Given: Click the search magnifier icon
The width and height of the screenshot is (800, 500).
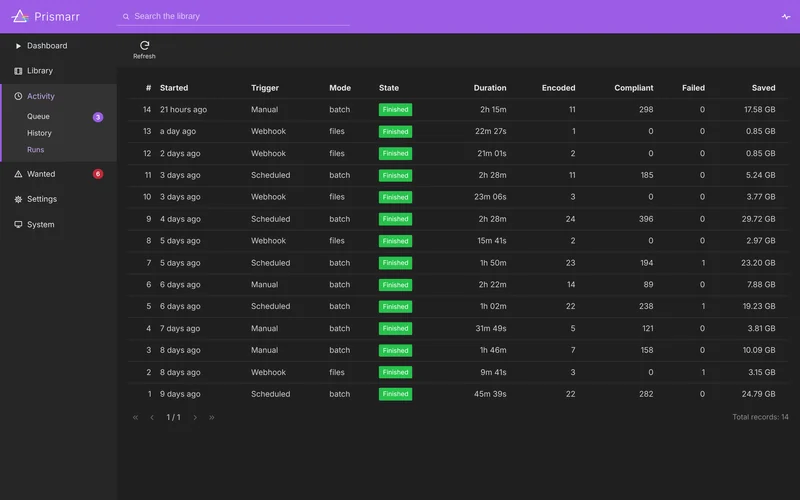Looking at the screenshot, I should tap(126, 16).
